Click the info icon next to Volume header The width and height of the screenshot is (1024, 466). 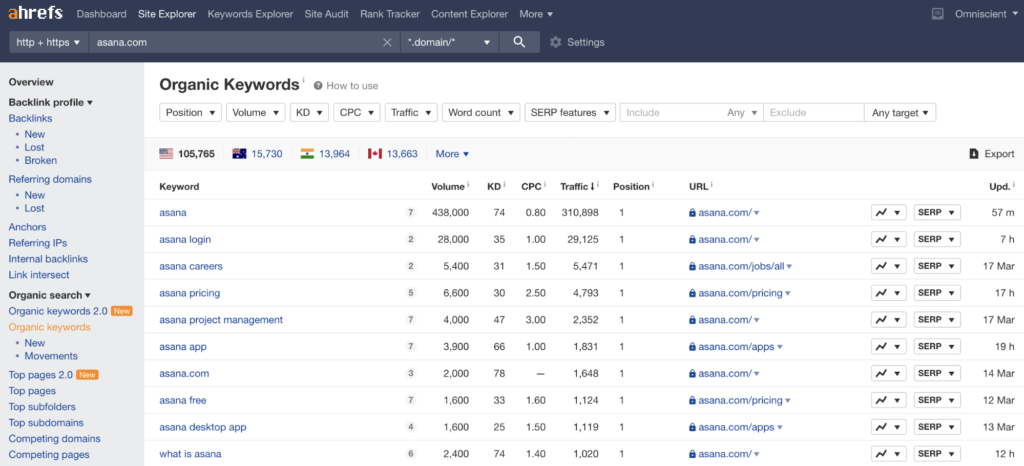(x=468, y=185)
